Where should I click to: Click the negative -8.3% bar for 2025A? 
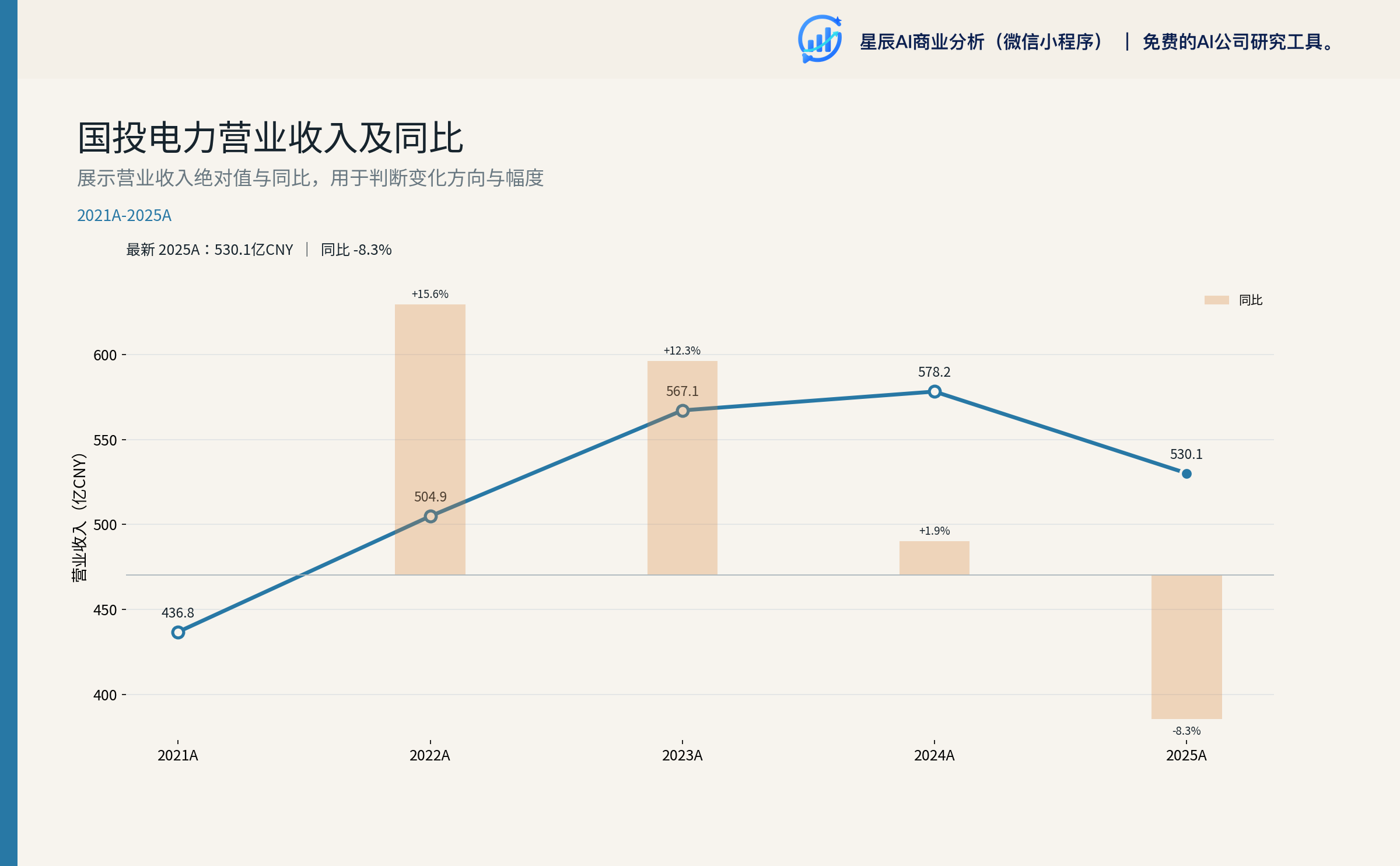click(x=1186, y=647)
